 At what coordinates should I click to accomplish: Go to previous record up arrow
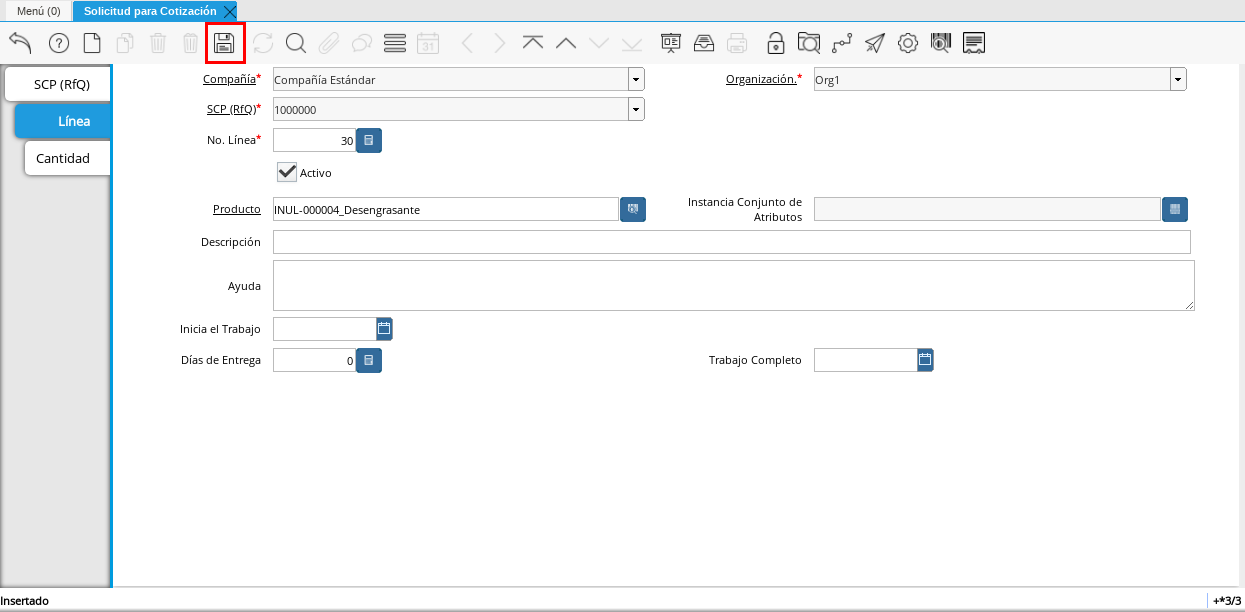click(x=566, y=43)
